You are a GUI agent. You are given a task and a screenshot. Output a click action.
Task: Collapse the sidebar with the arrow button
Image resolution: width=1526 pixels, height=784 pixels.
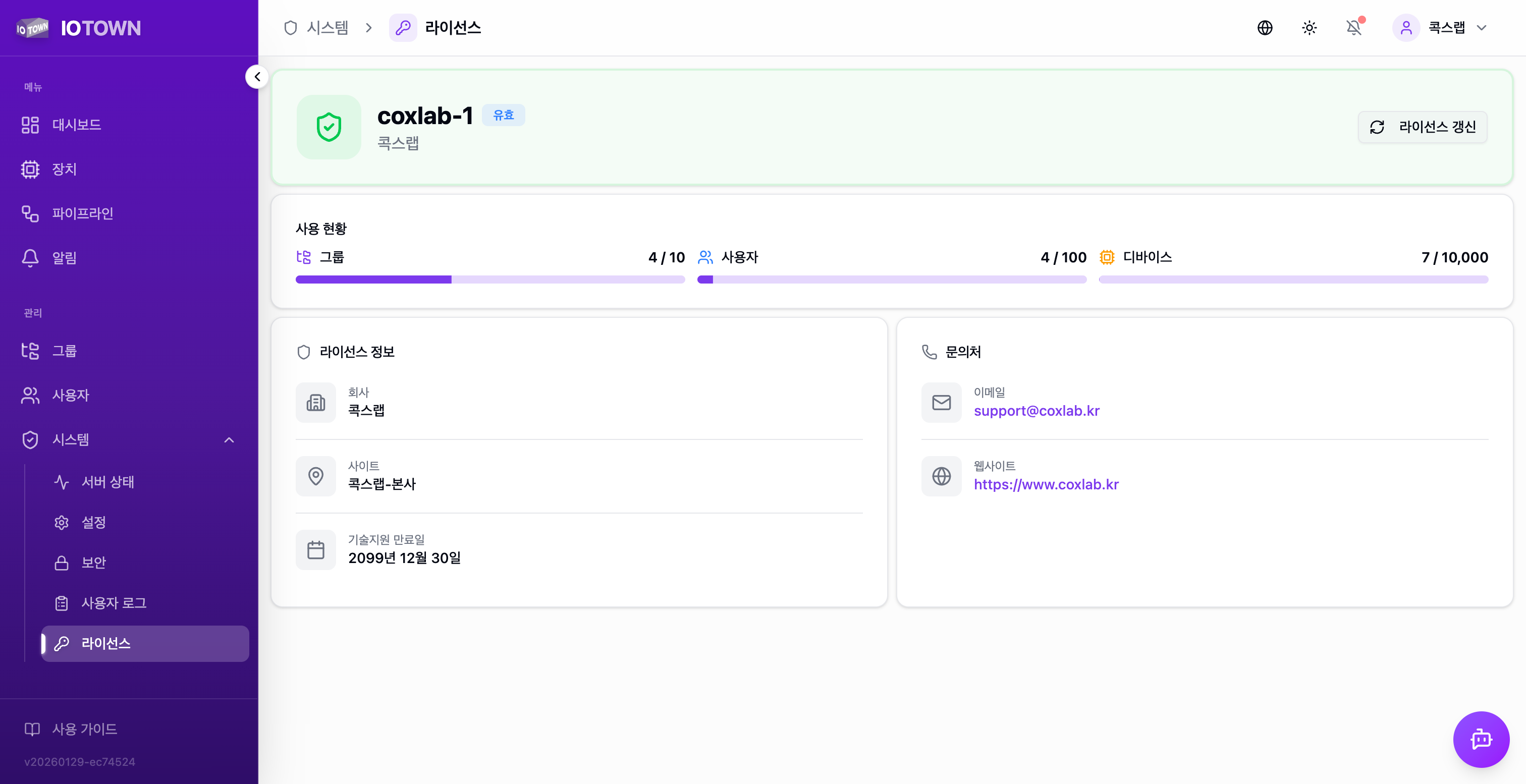[257, 77]
